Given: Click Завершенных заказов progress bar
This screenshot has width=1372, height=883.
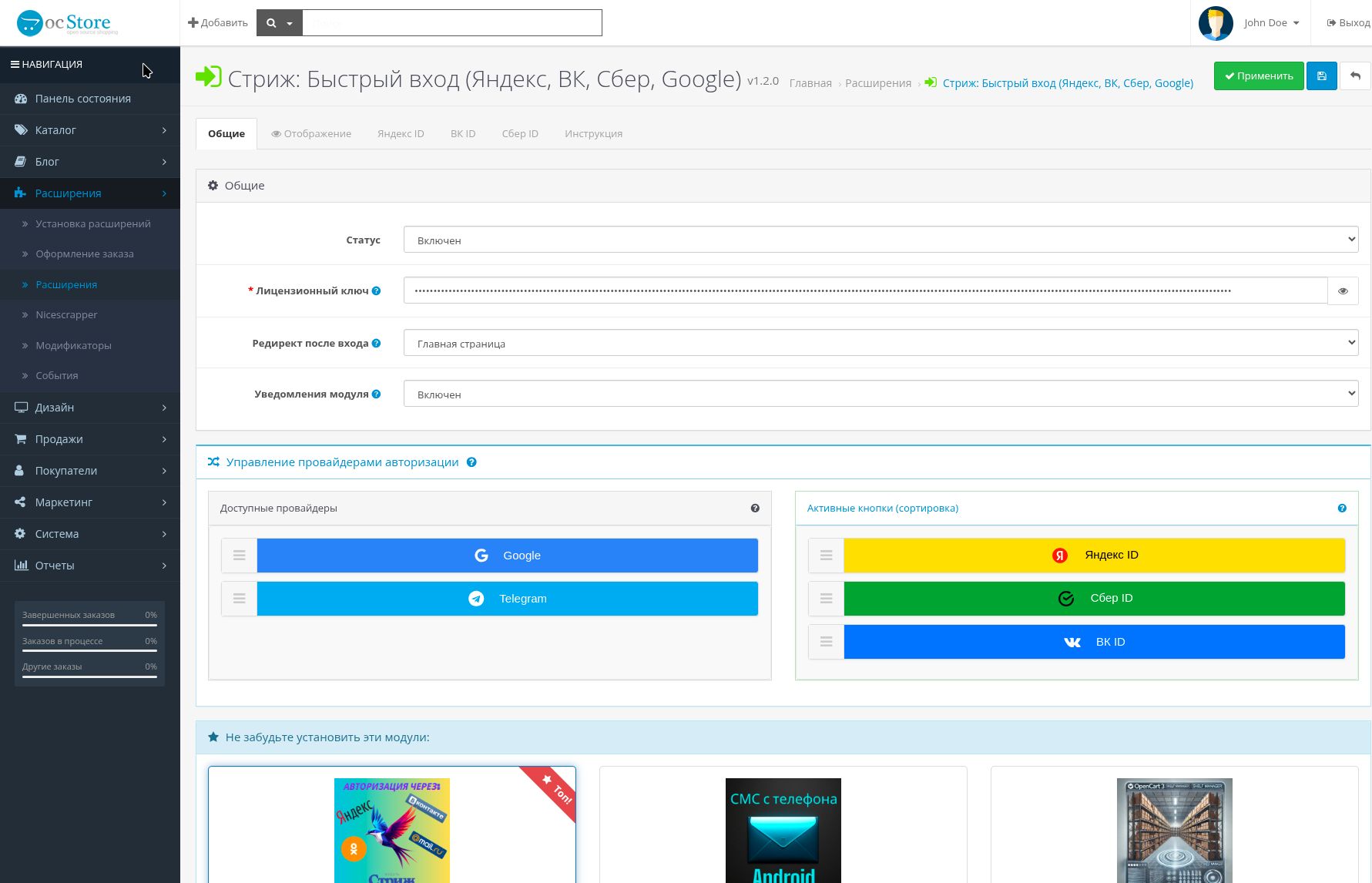Looking at the screenshot, I should (89, 626).
